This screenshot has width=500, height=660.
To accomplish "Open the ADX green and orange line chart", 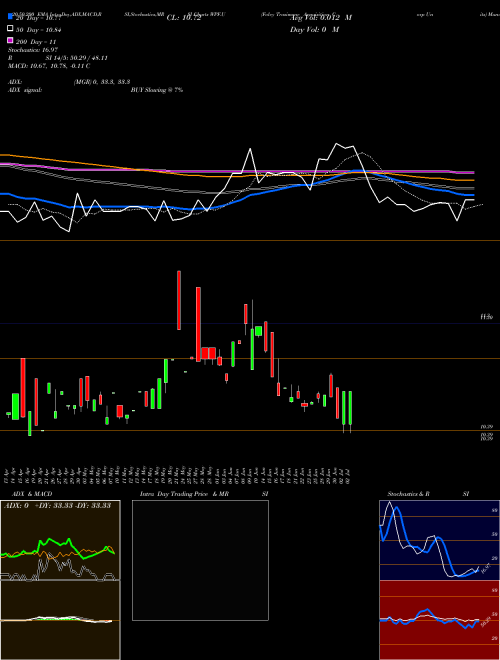I will click(x=60, y=540).
